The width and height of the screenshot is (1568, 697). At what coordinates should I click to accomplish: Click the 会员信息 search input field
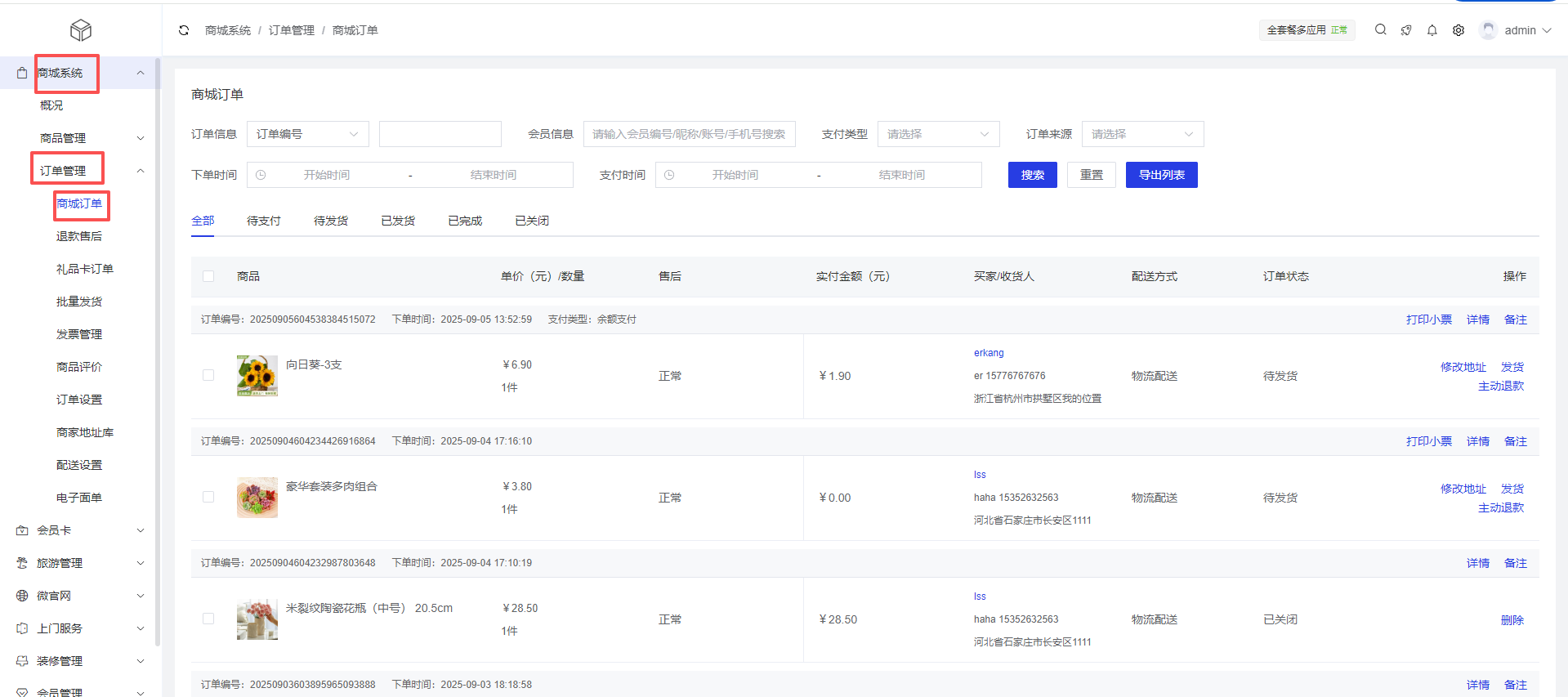click(x=689, y=134)
